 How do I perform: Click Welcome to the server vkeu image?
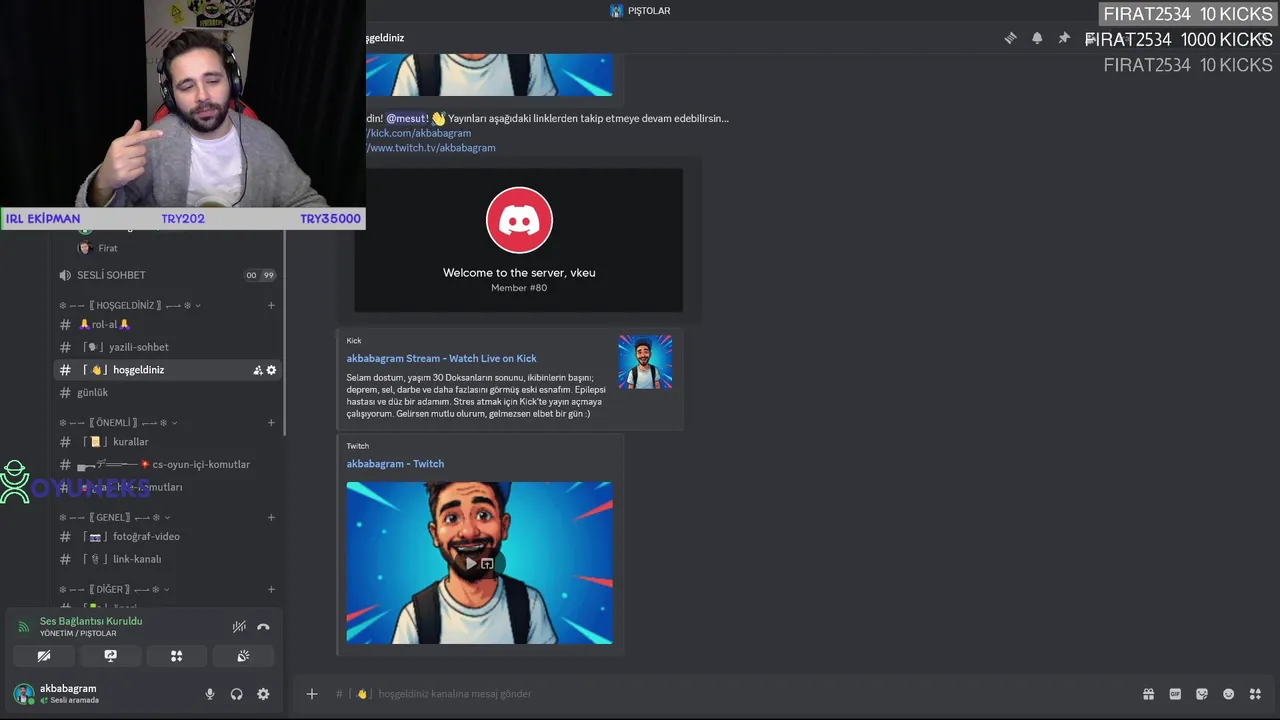tap(518, 240)
